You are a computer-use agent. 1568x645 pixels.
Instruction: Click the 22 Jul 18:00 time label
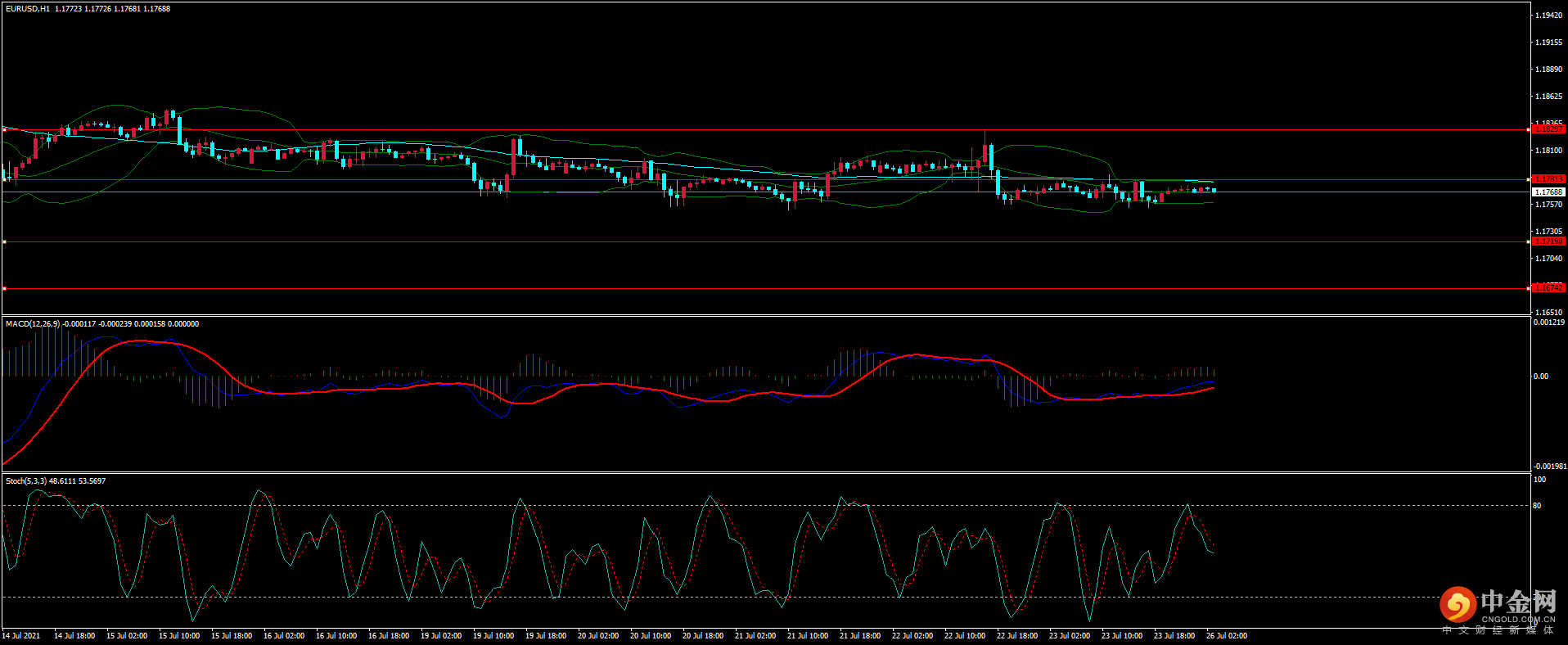coord(1017,636)
